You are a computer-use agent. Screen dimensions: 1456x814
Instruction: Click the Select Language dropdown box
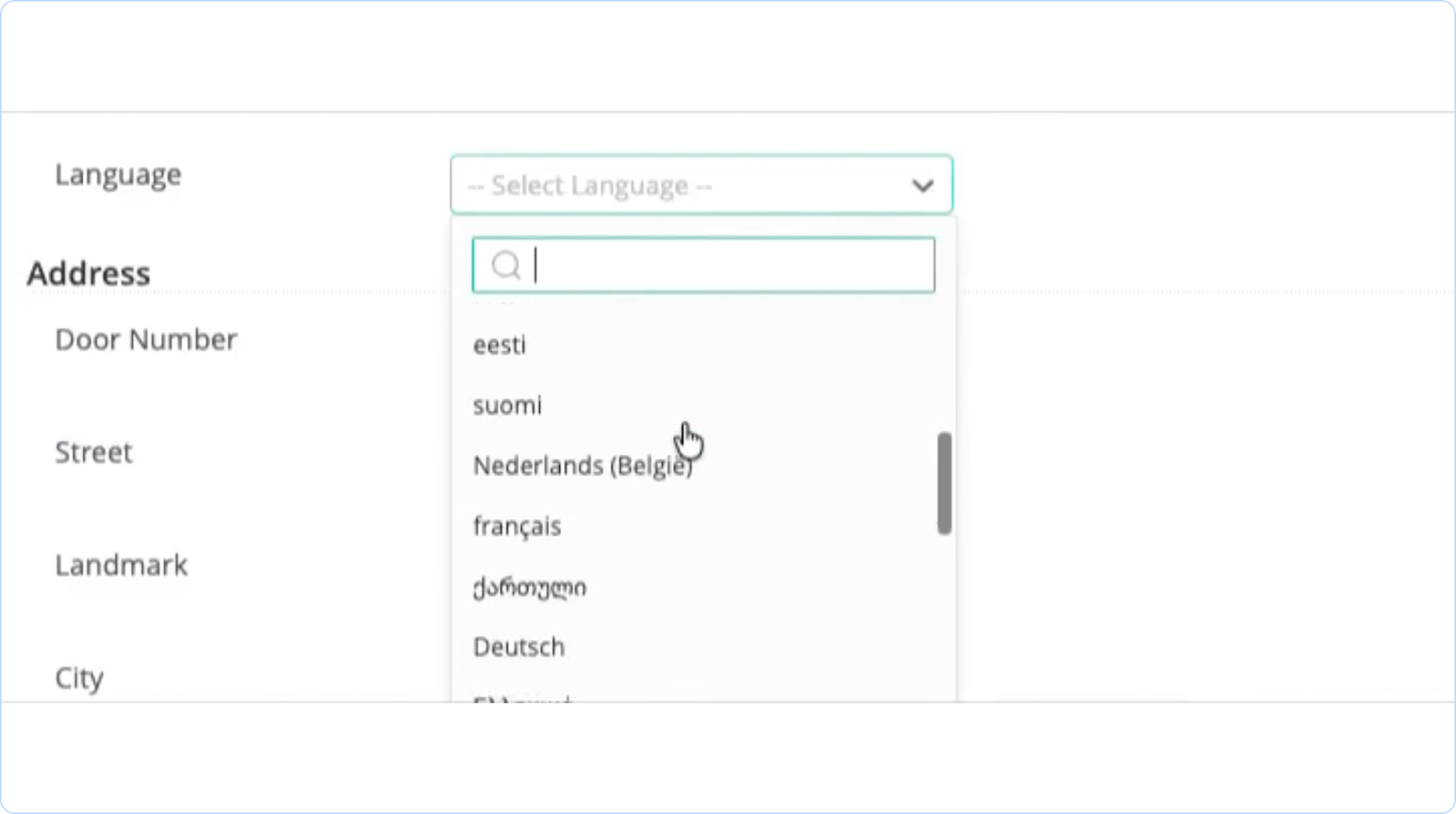[677, 185]
